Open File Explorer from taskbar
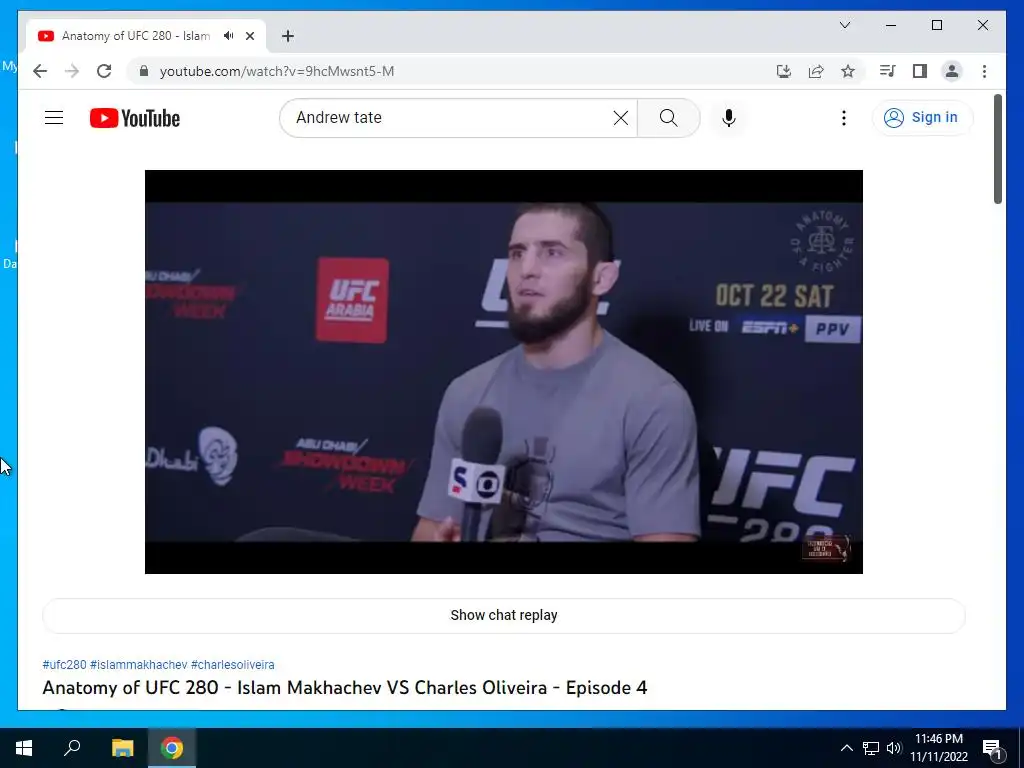Viewport: 1024px width, 768px height. click(122, 748)
